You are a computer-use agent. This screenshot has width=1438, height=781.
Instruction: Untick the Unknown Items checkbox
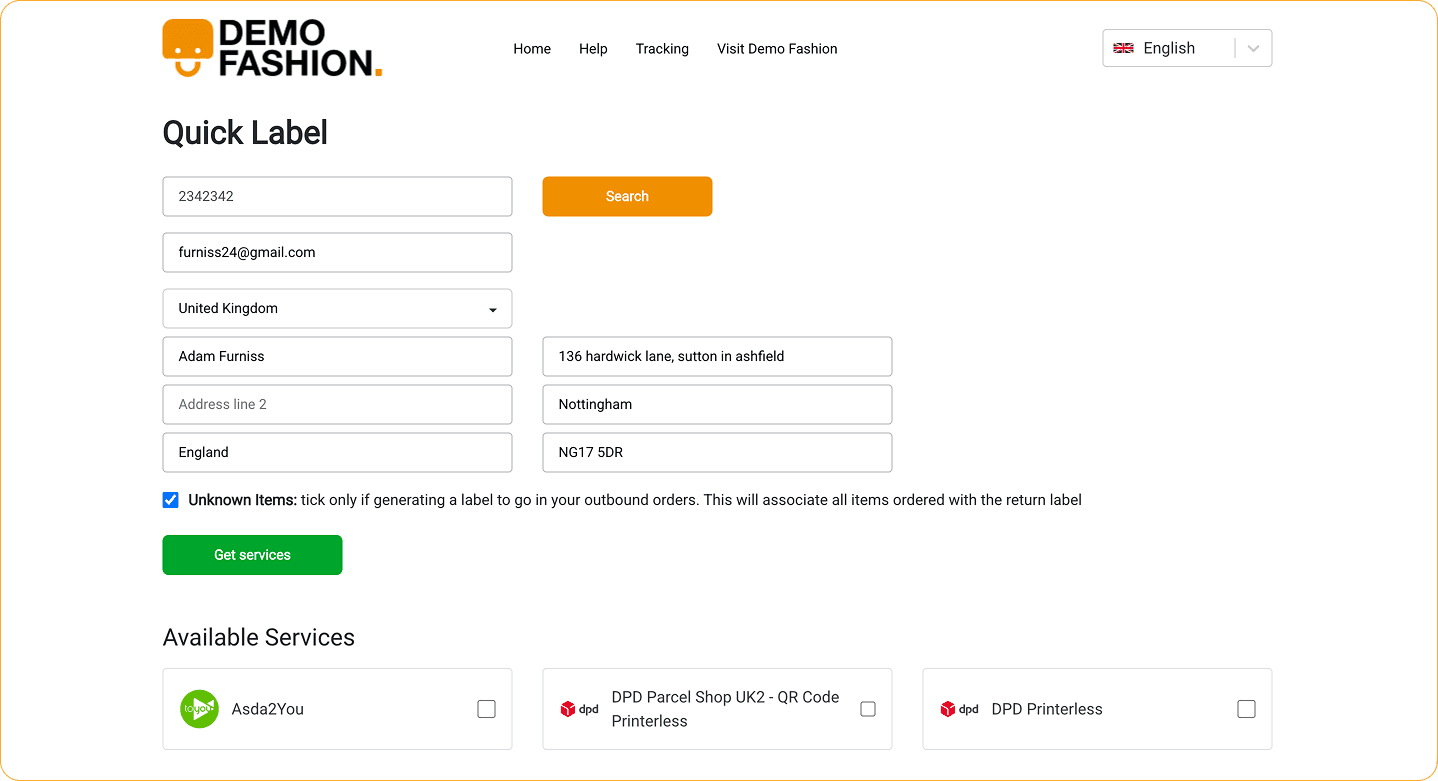tap(171, 500)
